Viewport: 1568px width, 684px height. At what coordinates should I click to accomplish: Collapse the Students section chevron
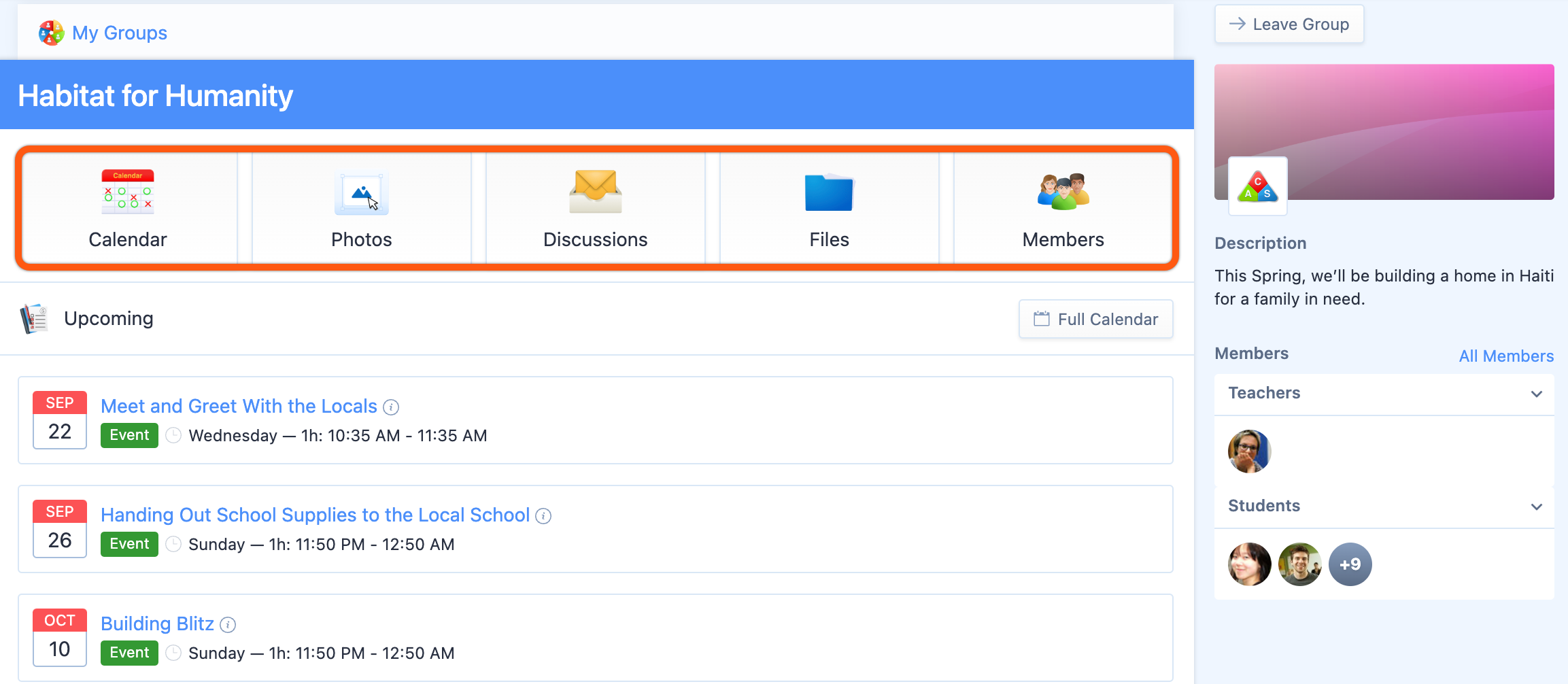point(1537,507)
